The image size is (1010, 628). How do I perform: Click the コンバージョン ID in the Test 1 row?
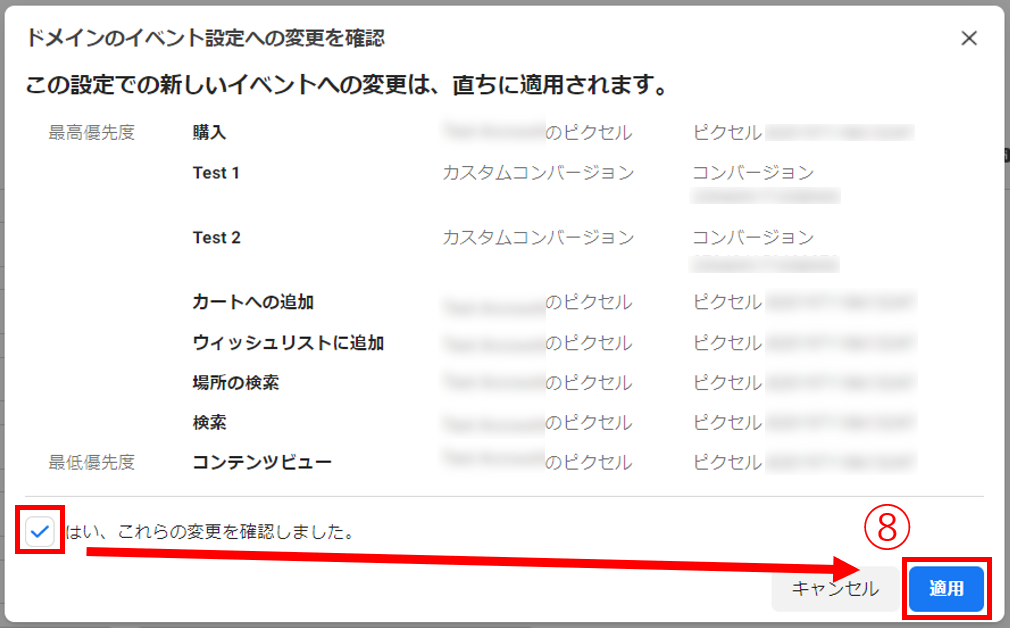[765, 196]
